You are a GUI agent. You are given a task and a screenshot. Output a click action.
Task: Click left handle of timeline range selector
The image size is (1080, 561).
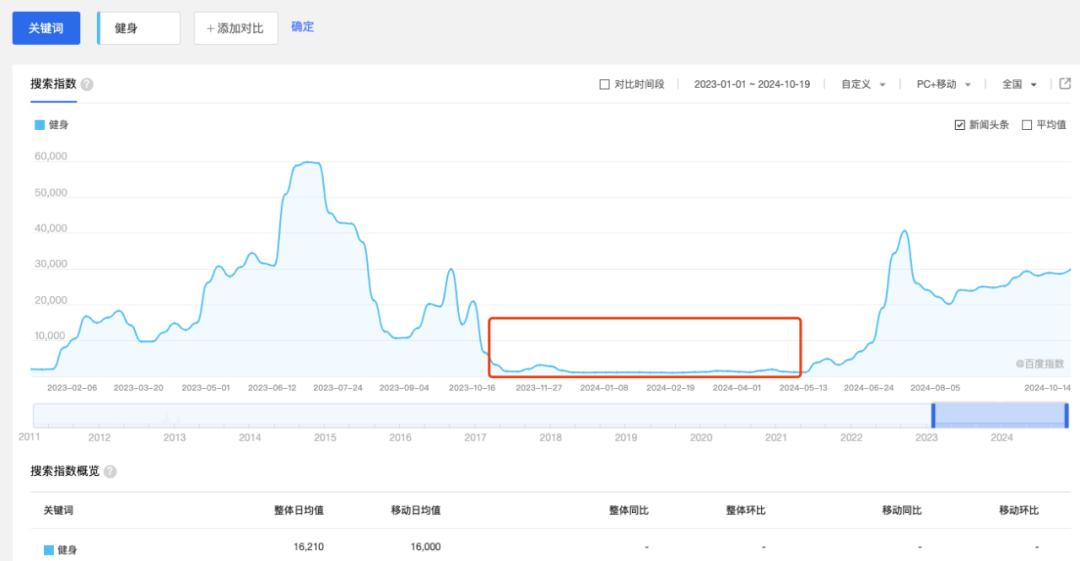click(x=933, y=415)
